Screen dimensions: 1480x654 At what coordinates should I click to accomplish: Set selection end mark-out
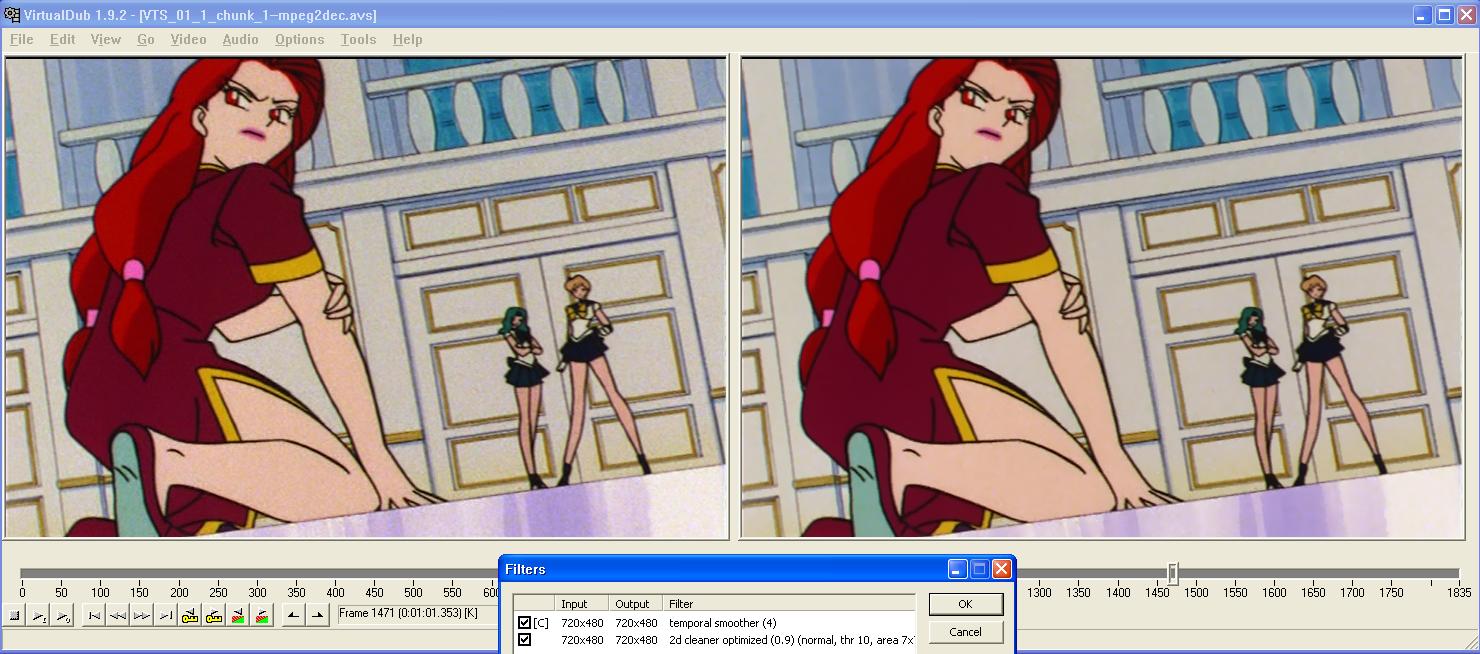pos(318,616)
